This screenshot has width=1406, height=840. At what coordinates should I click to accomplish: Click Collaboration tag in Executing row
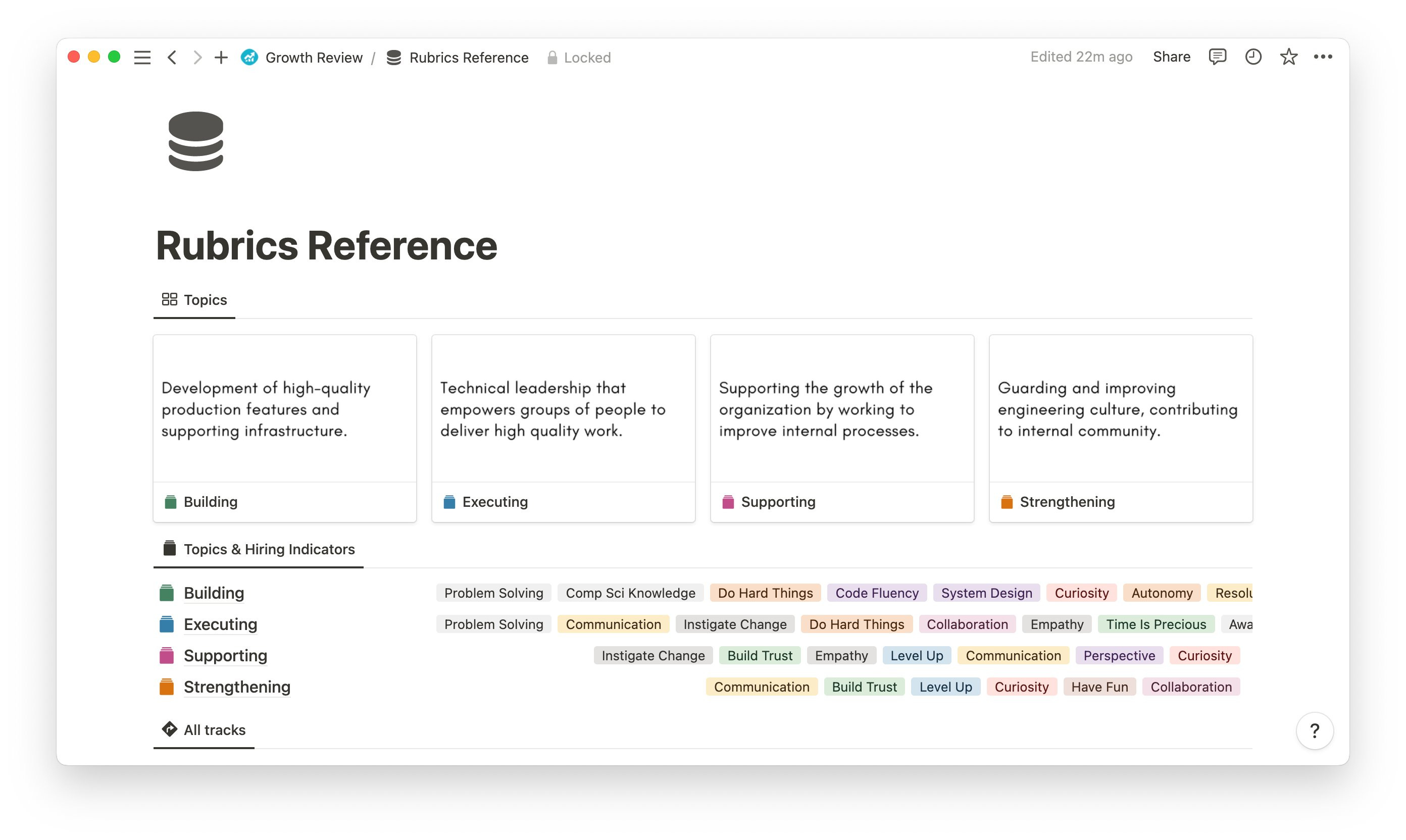tap(967, 624)
